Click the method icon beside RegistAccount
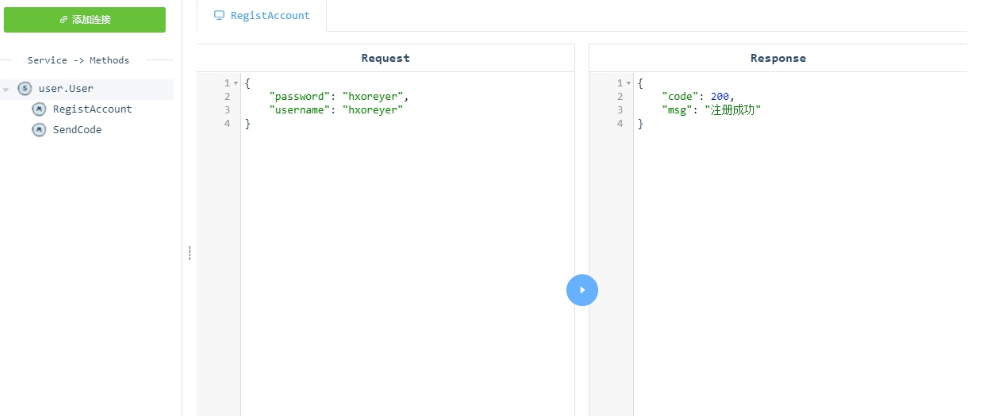 point(39,109)
